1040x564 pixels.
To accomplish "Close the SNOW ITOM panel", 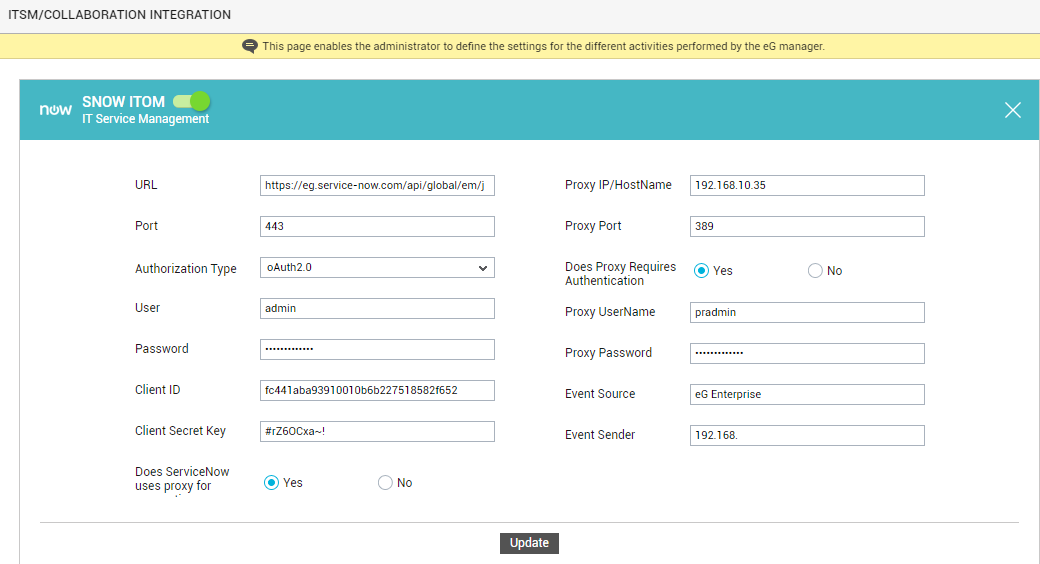I will point(1012,110).
